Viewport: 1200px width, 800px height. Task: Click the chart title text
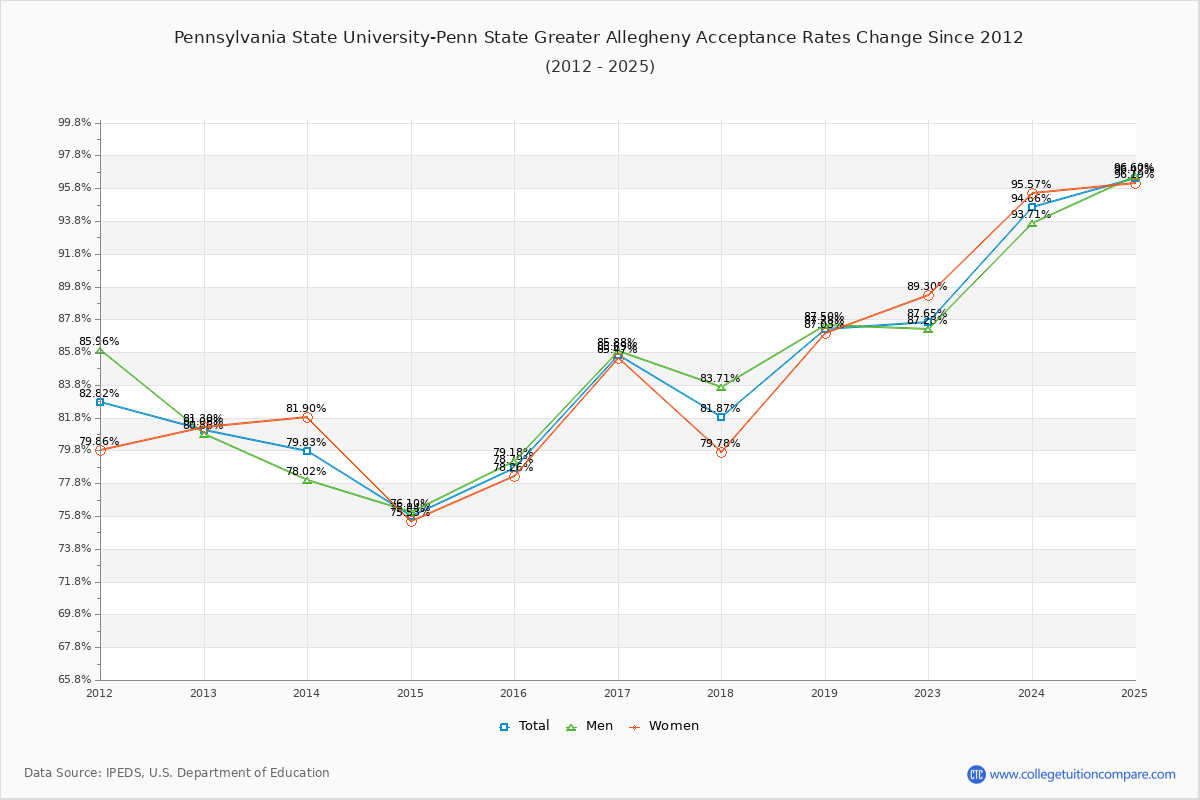pos(599,38)
